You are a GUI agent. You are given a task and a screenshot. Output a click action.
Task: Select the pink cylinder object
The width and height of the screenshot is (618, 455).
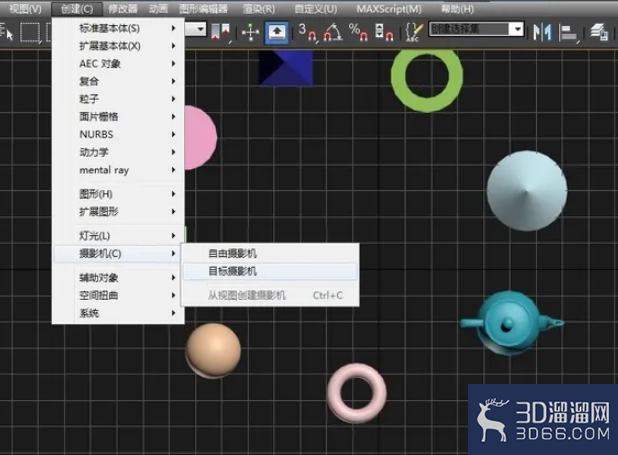(201, 138)
